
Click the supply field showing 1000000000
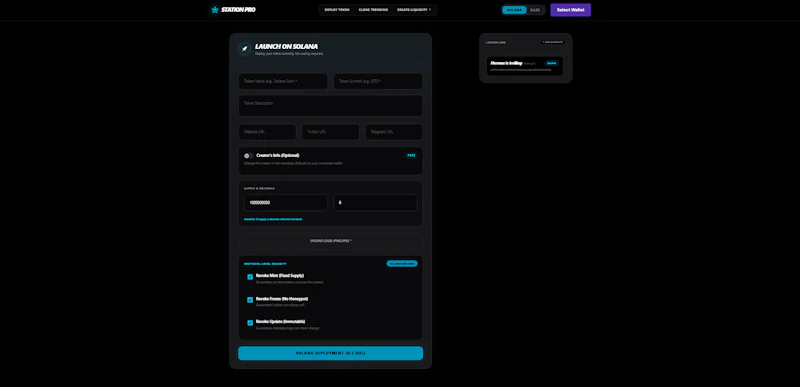click(x=286, y=202)
